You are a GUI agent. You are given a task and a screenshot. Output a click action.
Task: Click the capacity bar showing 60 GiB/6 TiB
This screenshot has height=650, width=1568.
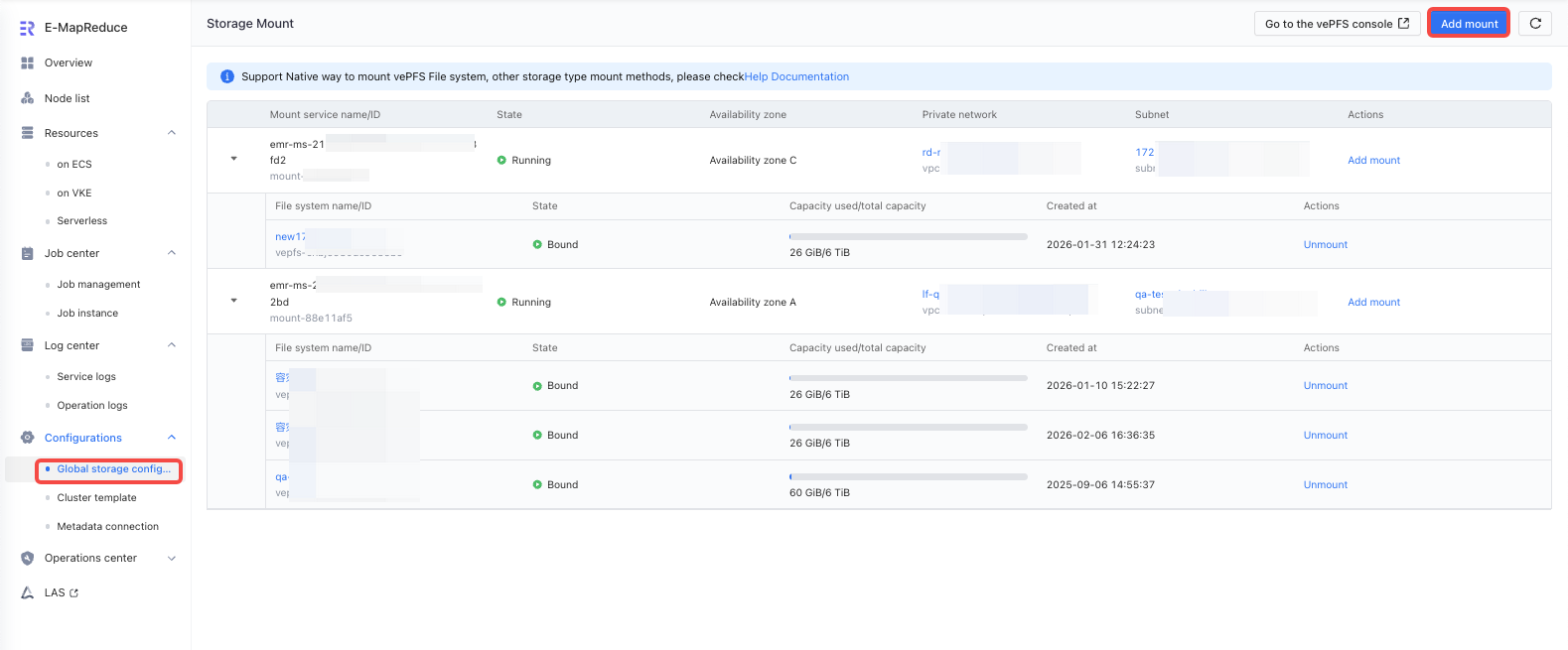(x=909, y=476)
